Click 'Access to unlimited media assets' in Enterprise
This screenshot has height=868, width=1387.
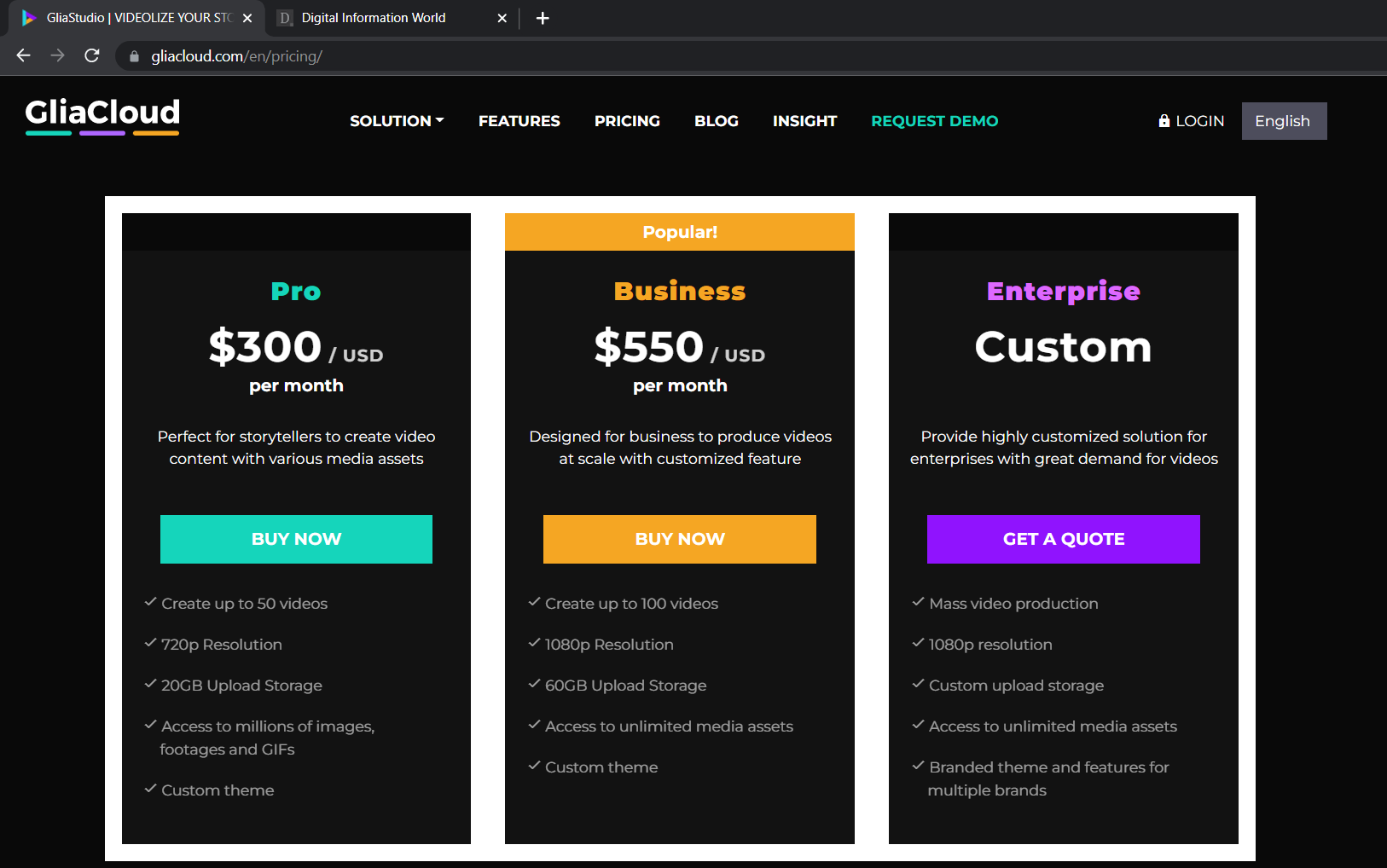coord(1053,726)
